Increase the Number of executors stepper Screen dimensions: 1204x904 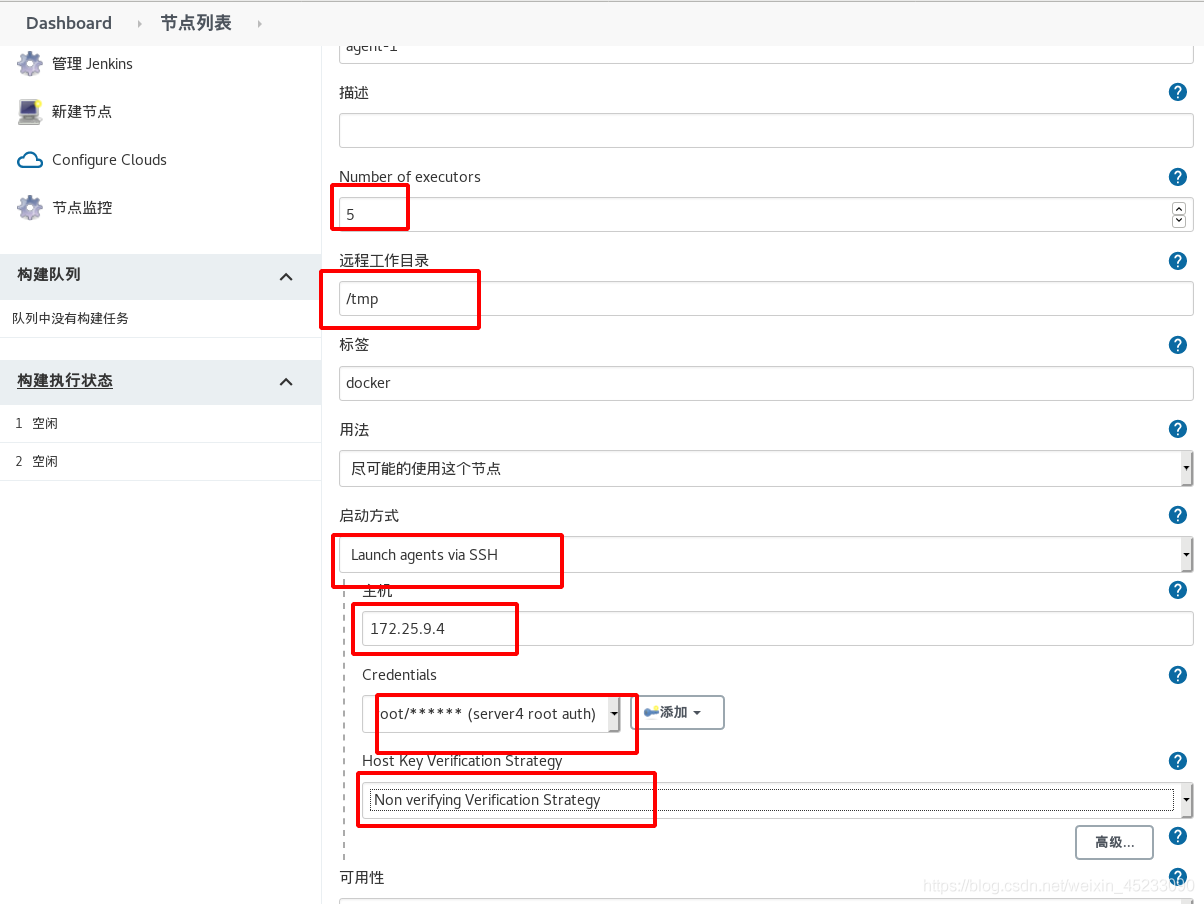[1178, 208]
